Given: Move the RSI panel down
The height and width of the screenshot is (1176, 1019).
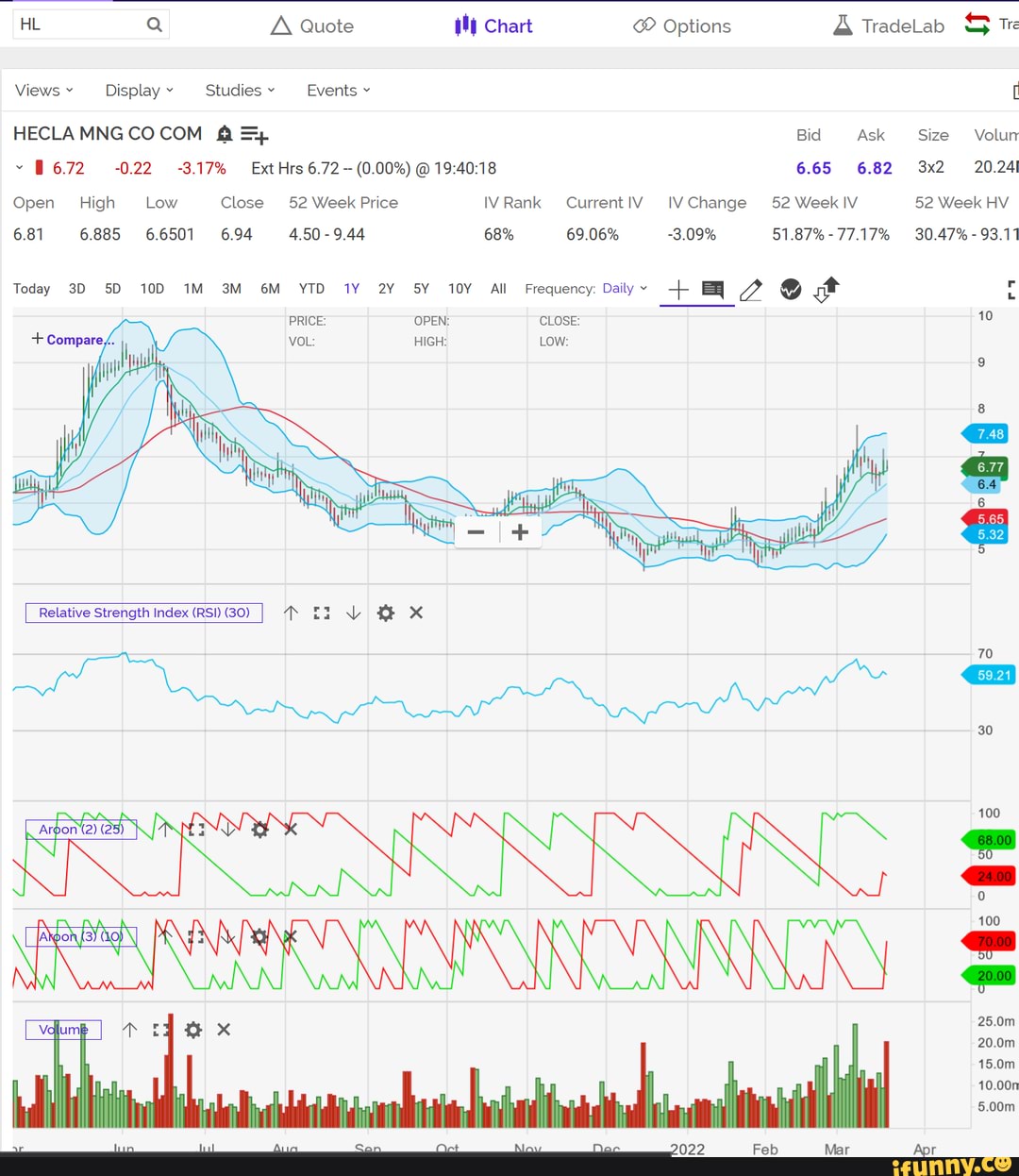Looking at the screenshot, I should 353,613.
